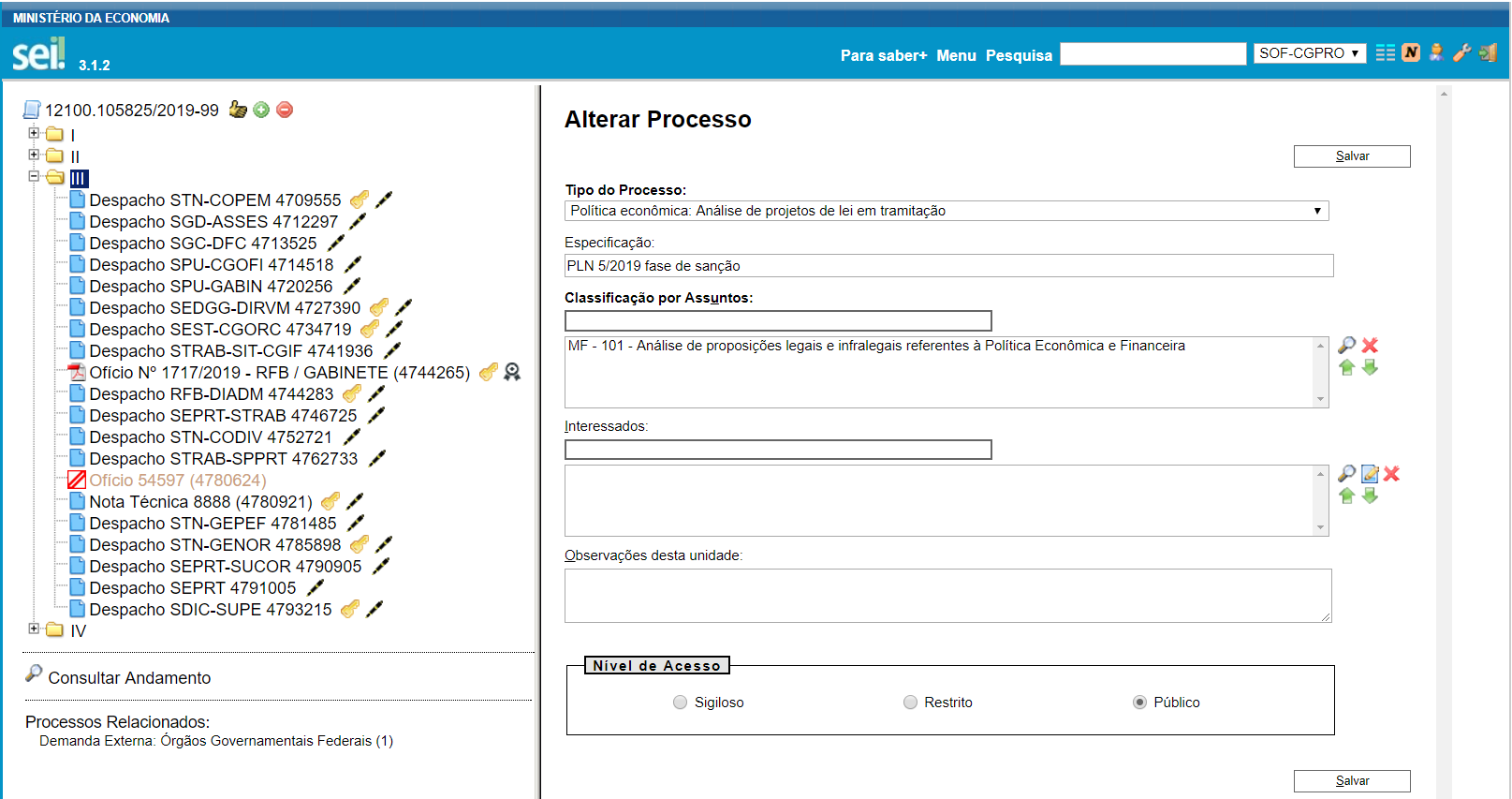The height and width of the screenshot is (799, 1512).
Task: Click the top Salvar button
Action: [x=1351, y=156]
